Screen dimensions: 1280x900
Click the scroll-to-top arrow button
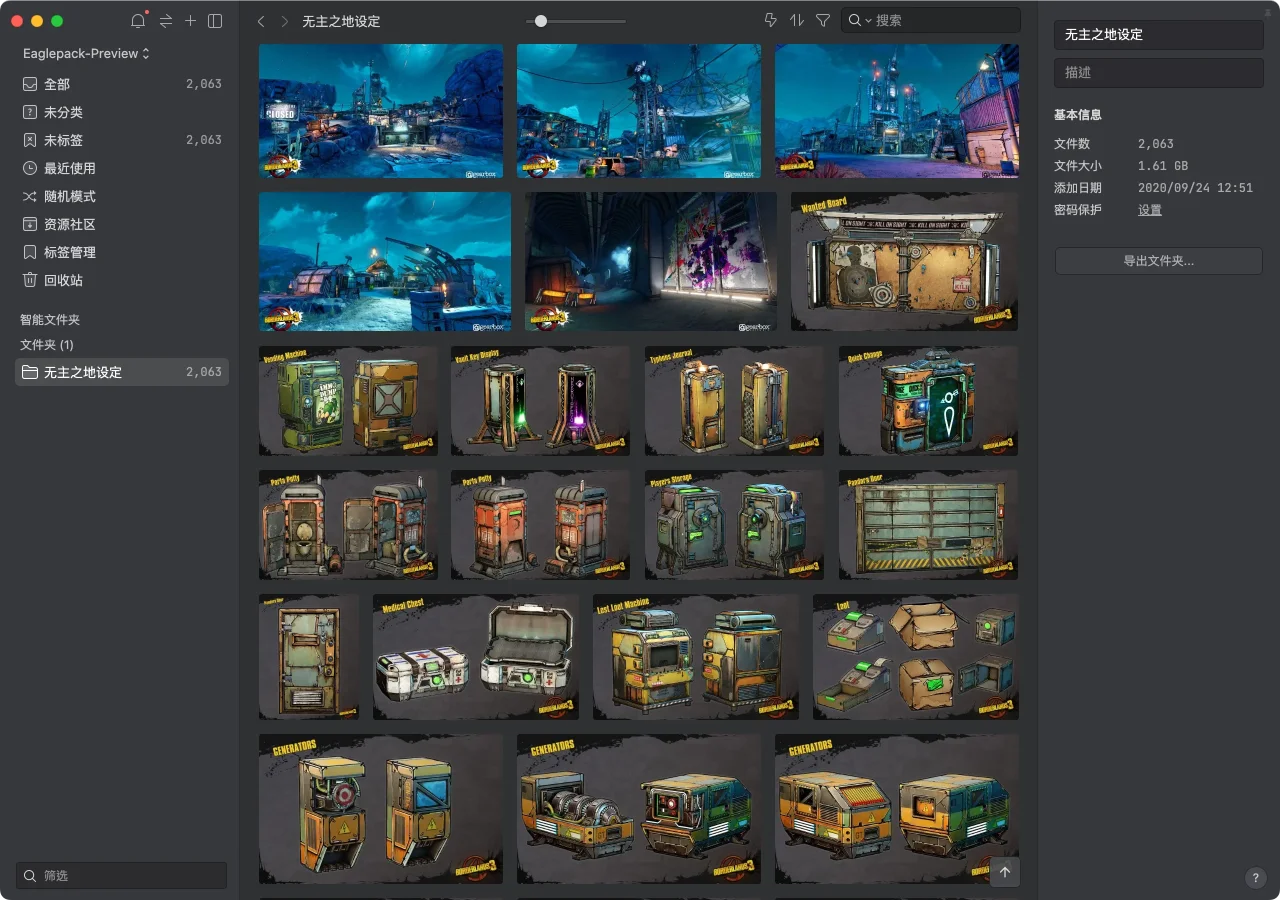pyautogui.click(x=1005, y=872)
